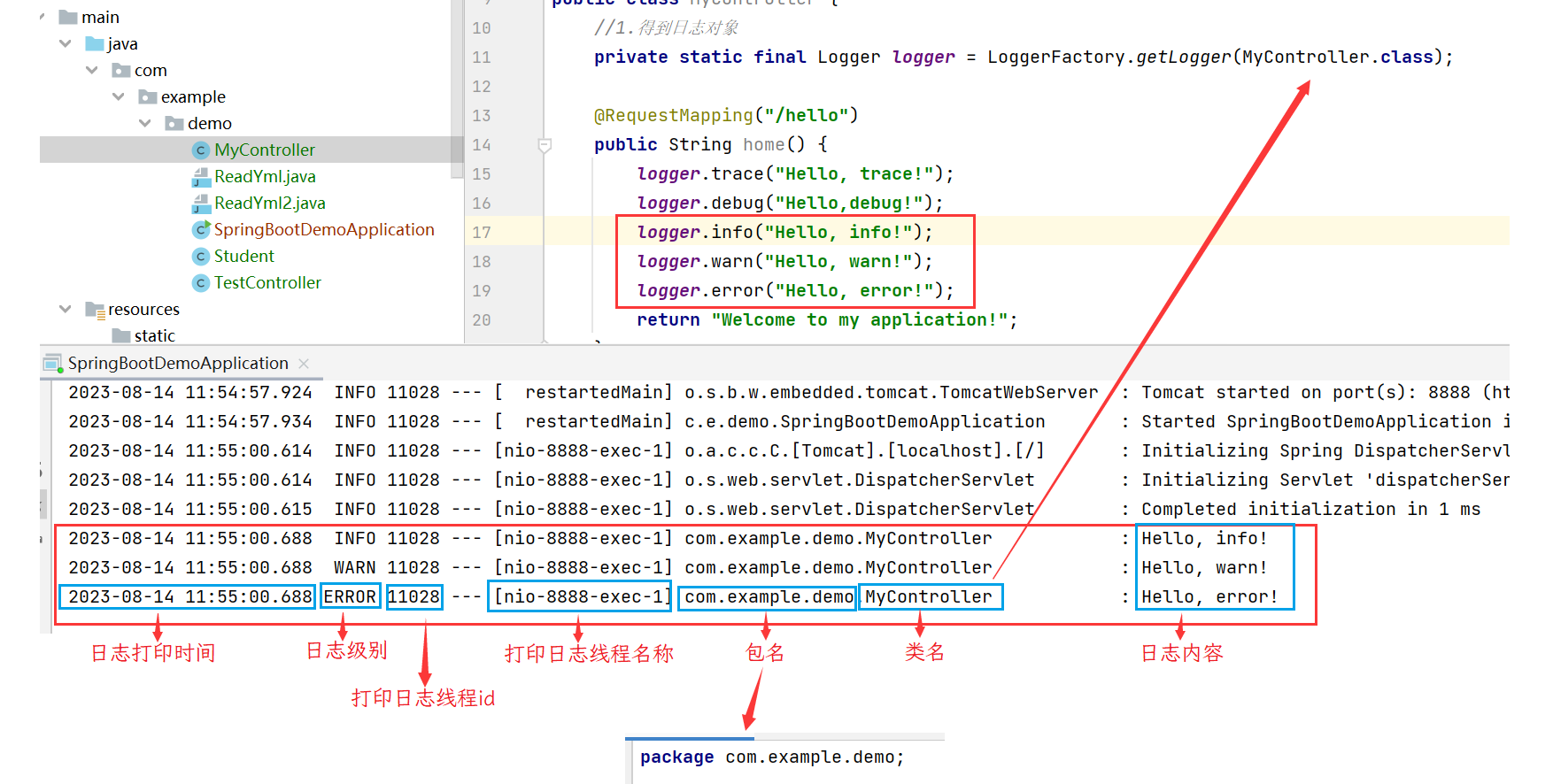Click the run tab application icon

53,364
